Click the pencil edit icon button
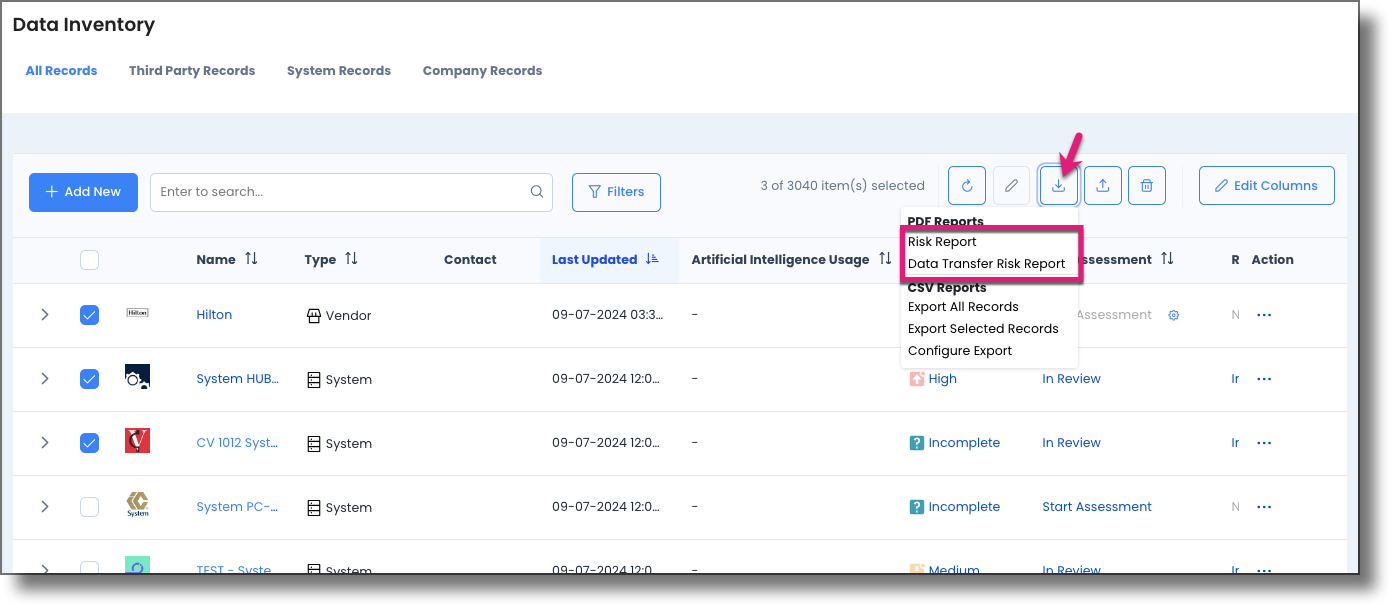Screen dimensions: 1391x606 click(1011, 186)
